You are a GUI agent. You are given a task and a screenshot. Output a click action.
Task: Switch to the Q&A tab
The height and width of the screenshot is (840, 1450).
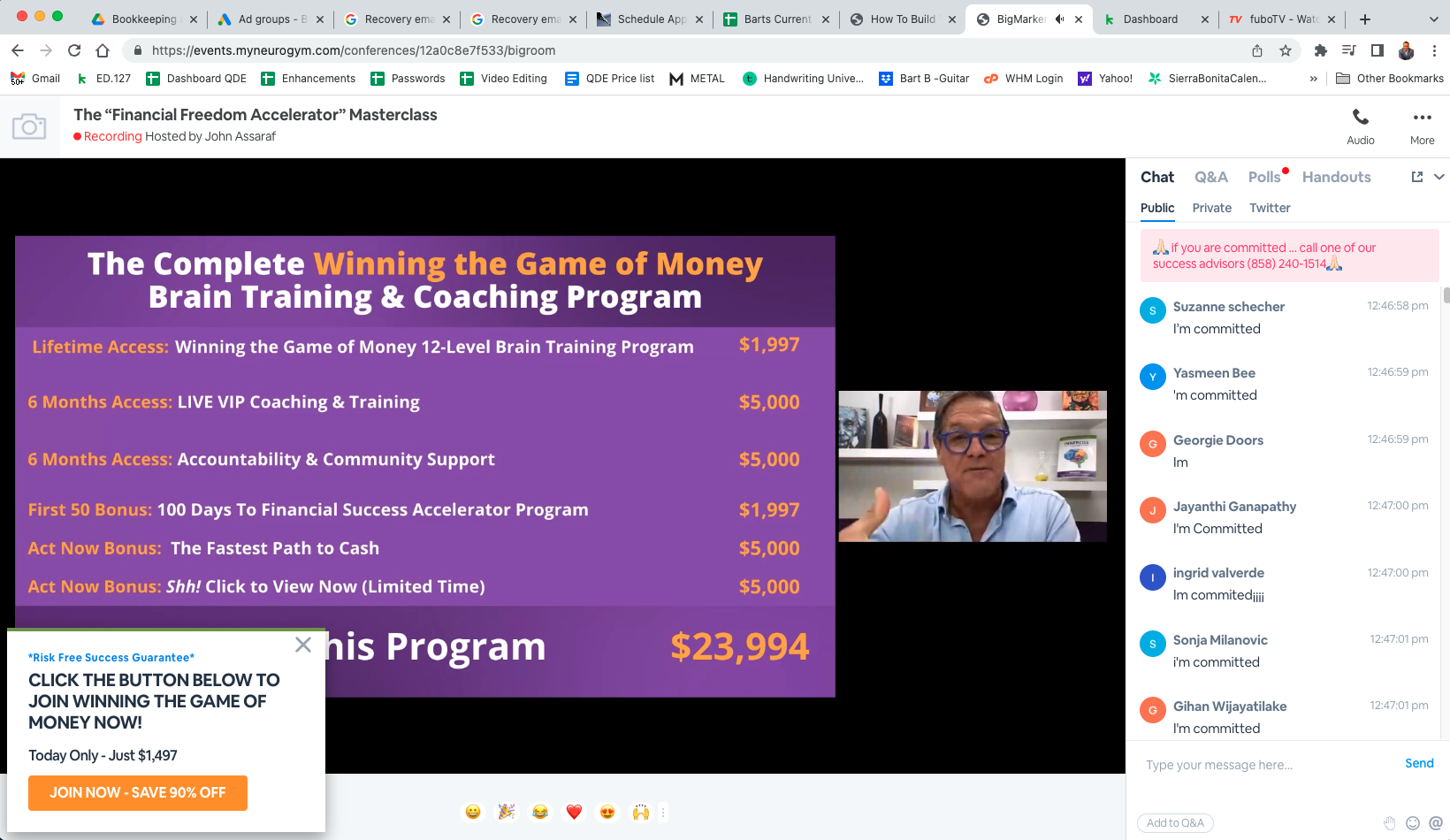tap(1210, 177)
